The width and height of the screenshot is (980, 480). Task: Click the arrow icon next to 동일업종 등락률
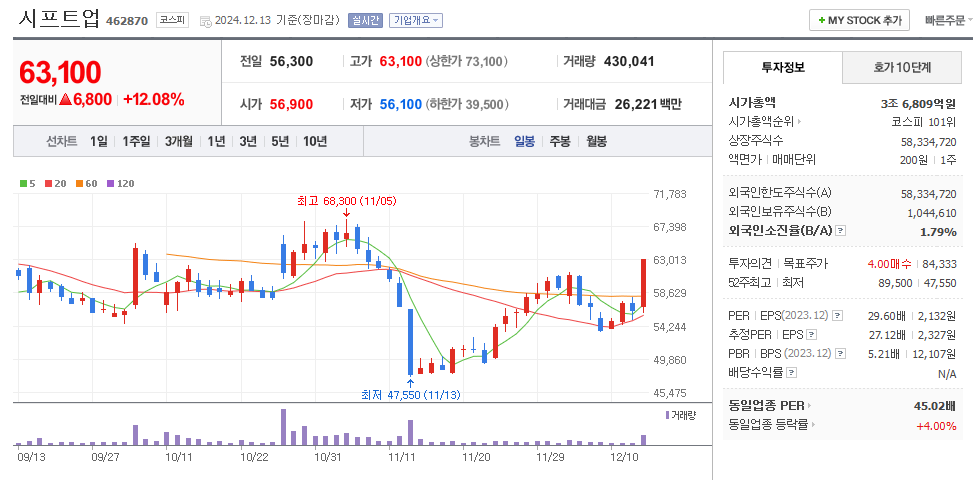click(814, 425)
